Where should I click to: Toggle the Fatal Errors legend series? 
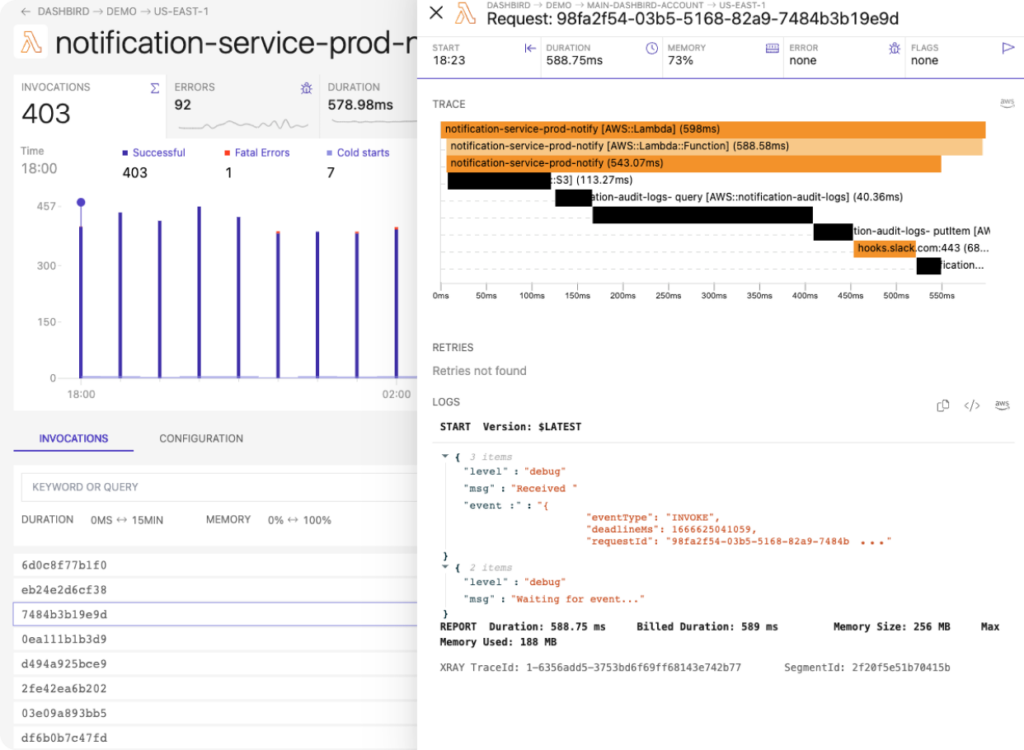257,152
